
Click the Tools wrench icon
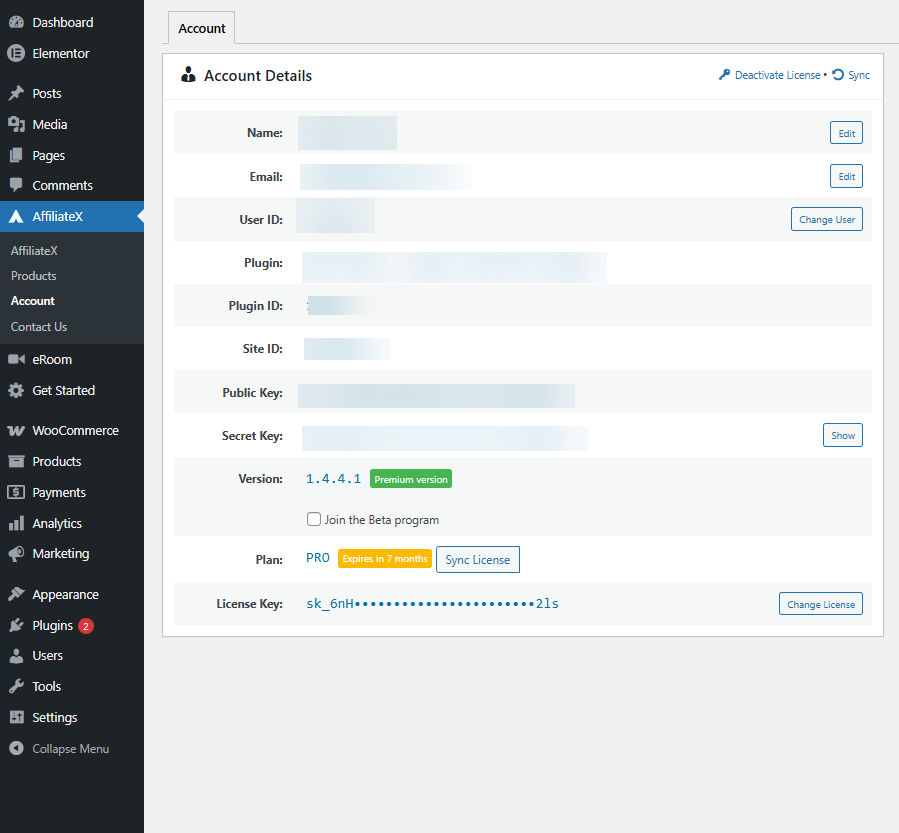pos(16,686)
